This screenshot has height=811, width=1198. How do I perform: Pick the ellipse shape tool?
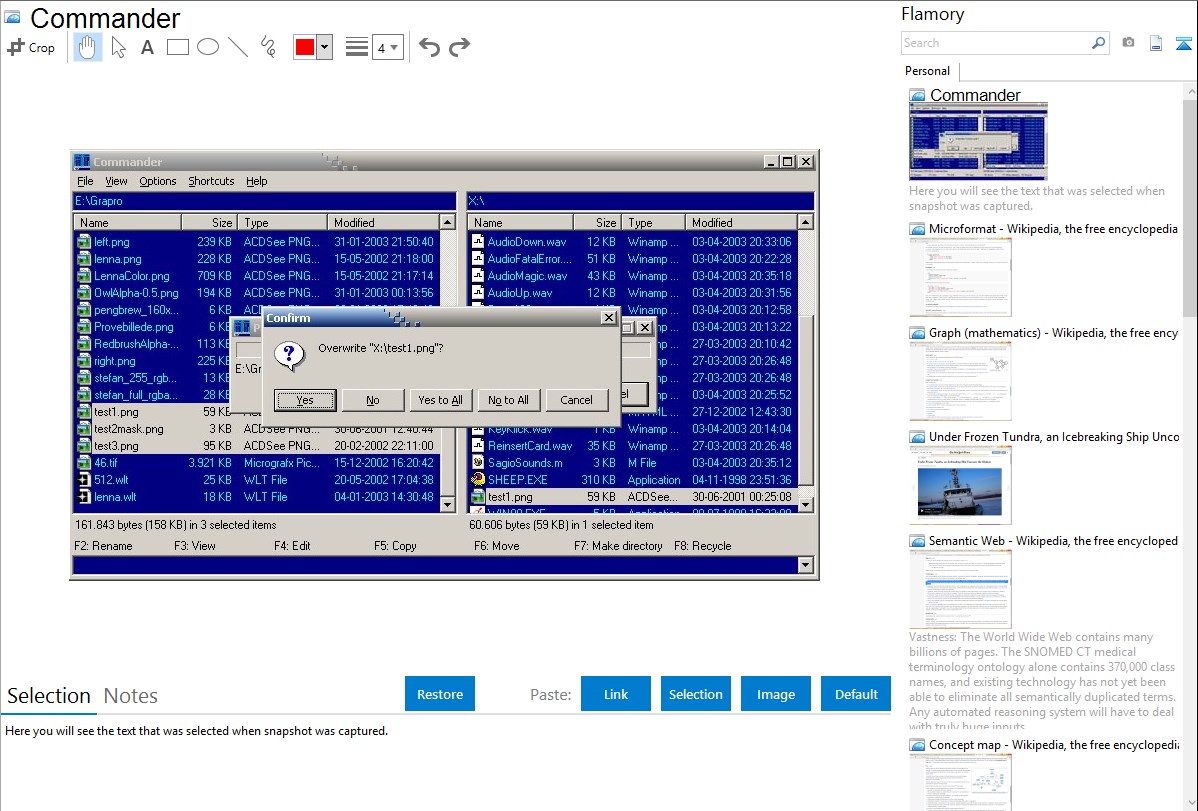[208, 47]
